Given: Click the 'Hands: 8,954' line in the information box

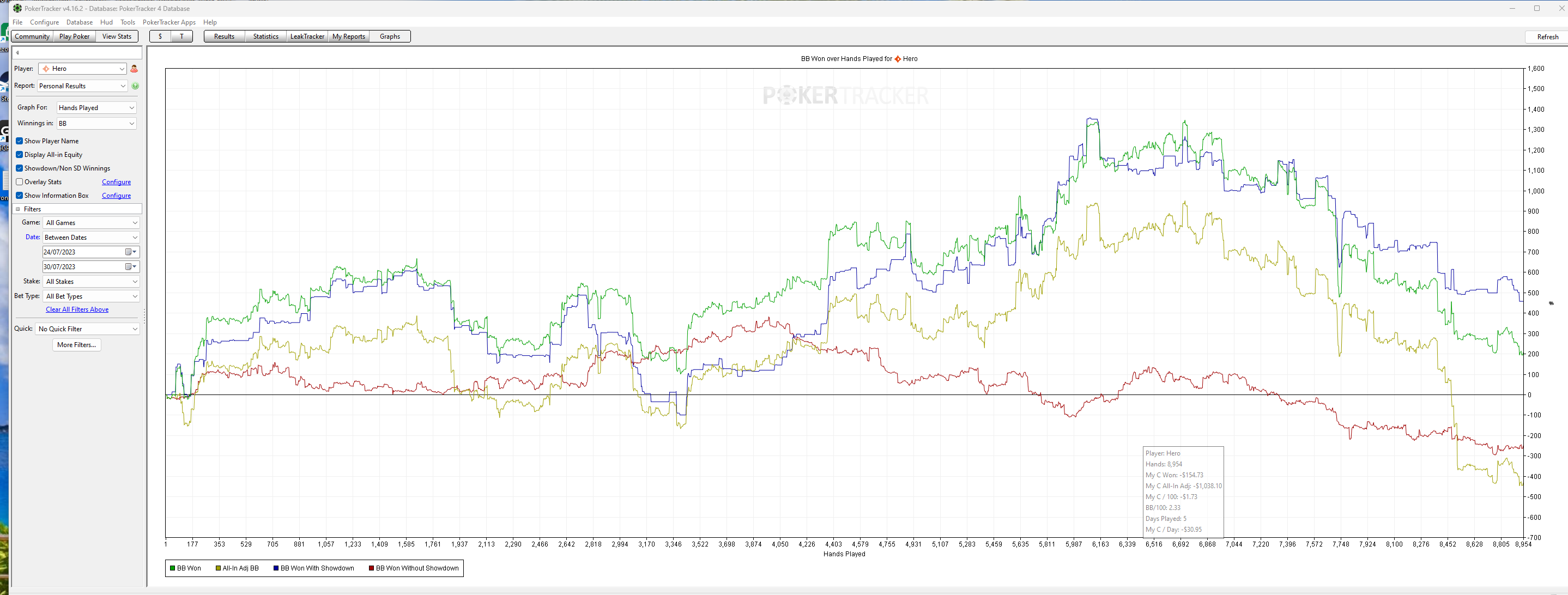Looking at the screenshot, I should (1164, 464).
